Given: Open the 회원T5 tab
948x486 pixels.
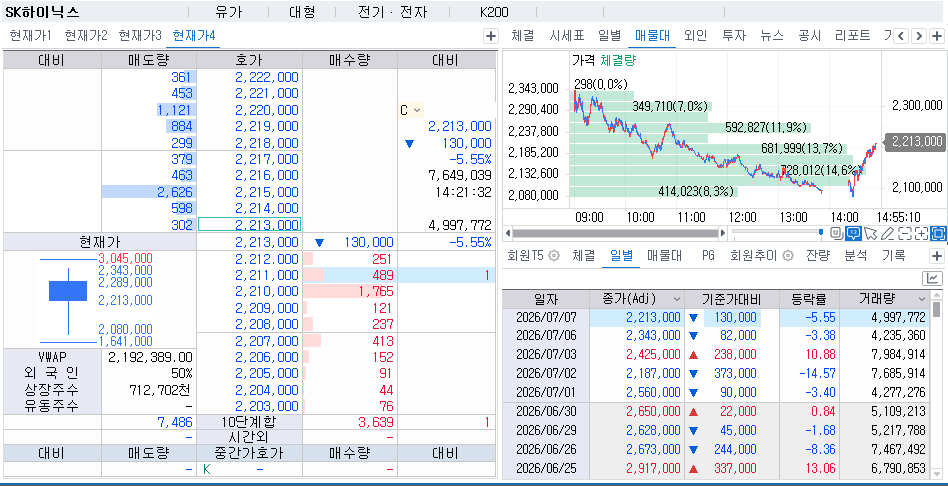Looking at the screenshot, I should tap(525, 256).
